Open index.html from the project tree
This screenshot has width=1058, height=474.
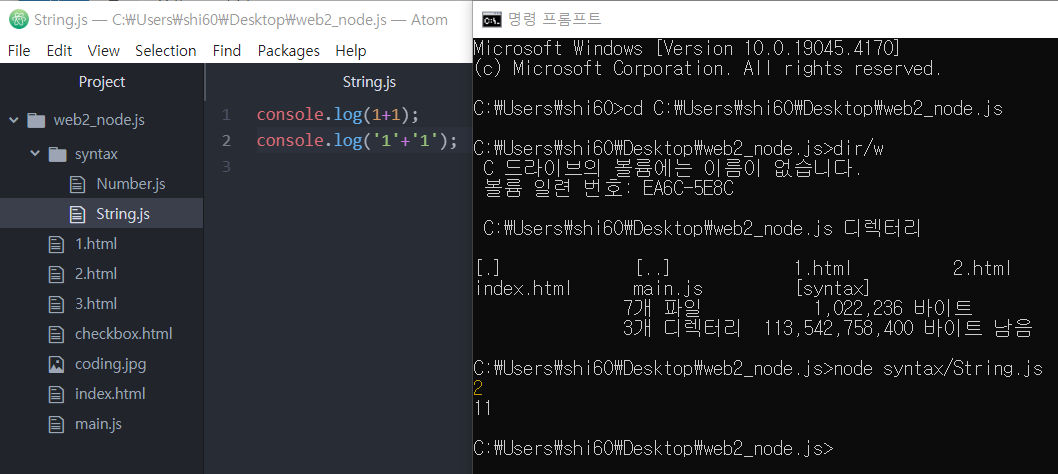tap(110, 394)
